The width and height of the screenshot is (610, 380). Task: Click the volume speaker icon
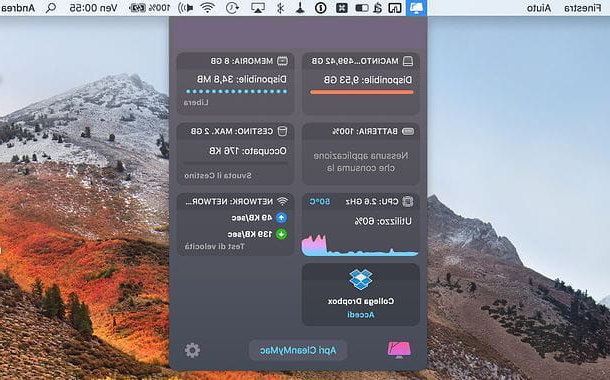click(186, 8)
